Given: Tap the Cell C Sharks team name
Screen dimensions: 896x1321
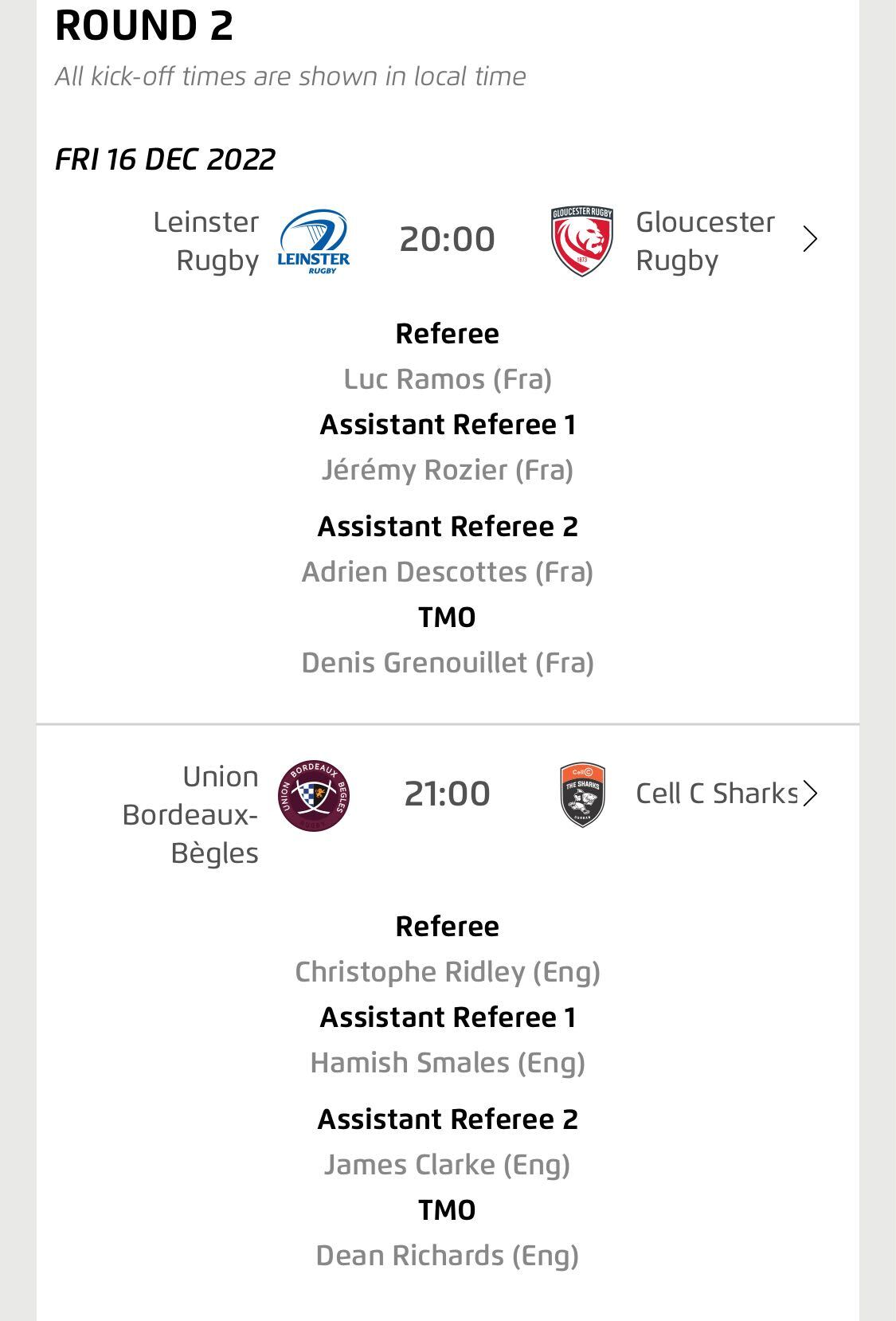Looking at the screenshot, I should (x=715, y=794).
